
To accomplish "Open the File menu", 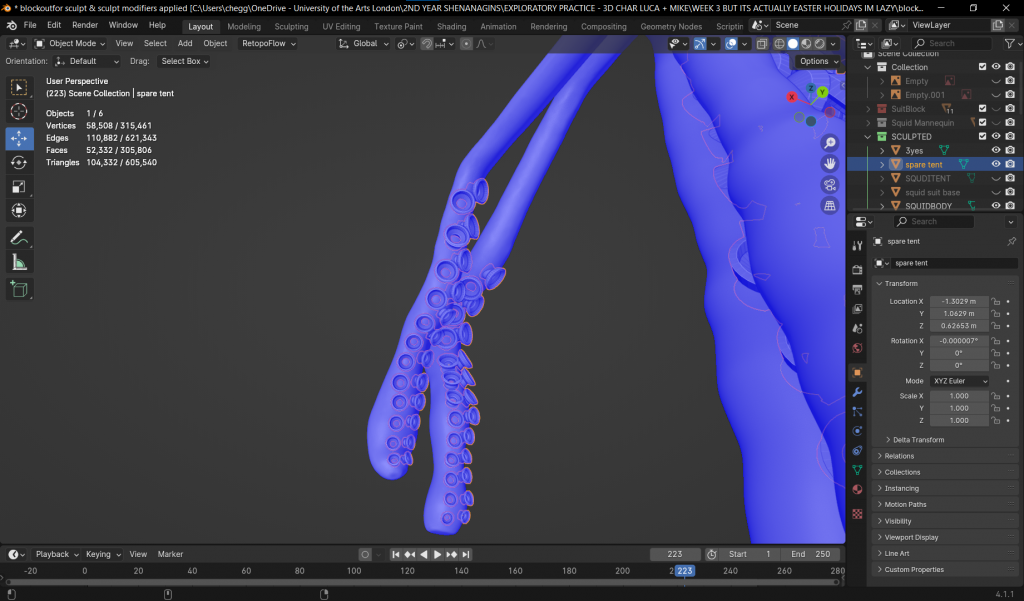I will pyautogui.click(x=30, y=25).
